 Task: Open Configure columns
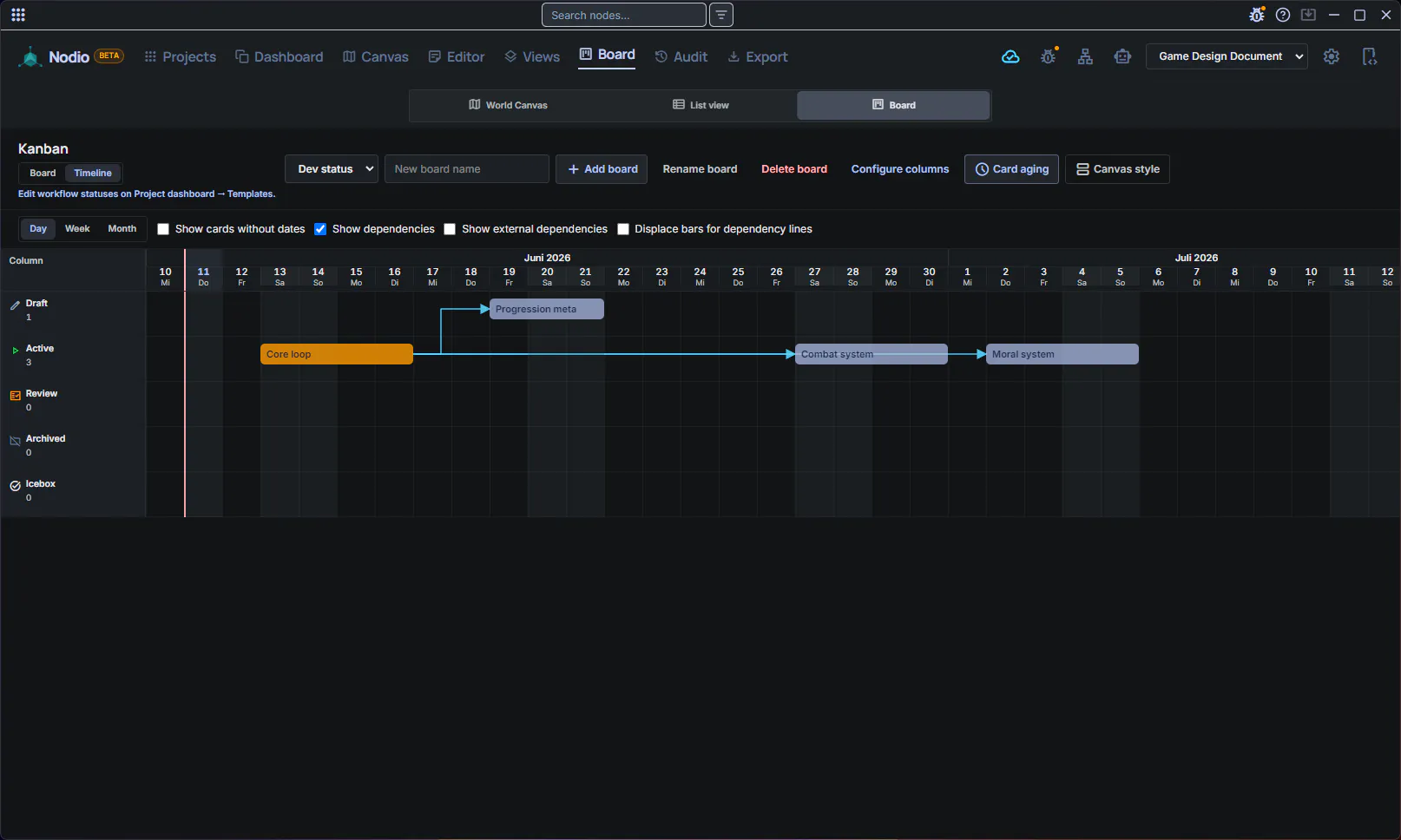(900, 169)
